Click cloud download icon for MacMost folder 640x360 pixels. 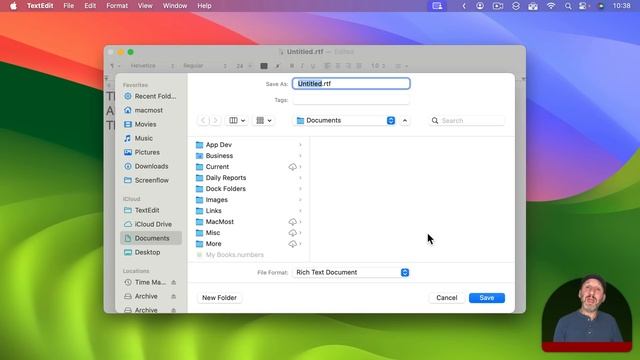(292, 222)
